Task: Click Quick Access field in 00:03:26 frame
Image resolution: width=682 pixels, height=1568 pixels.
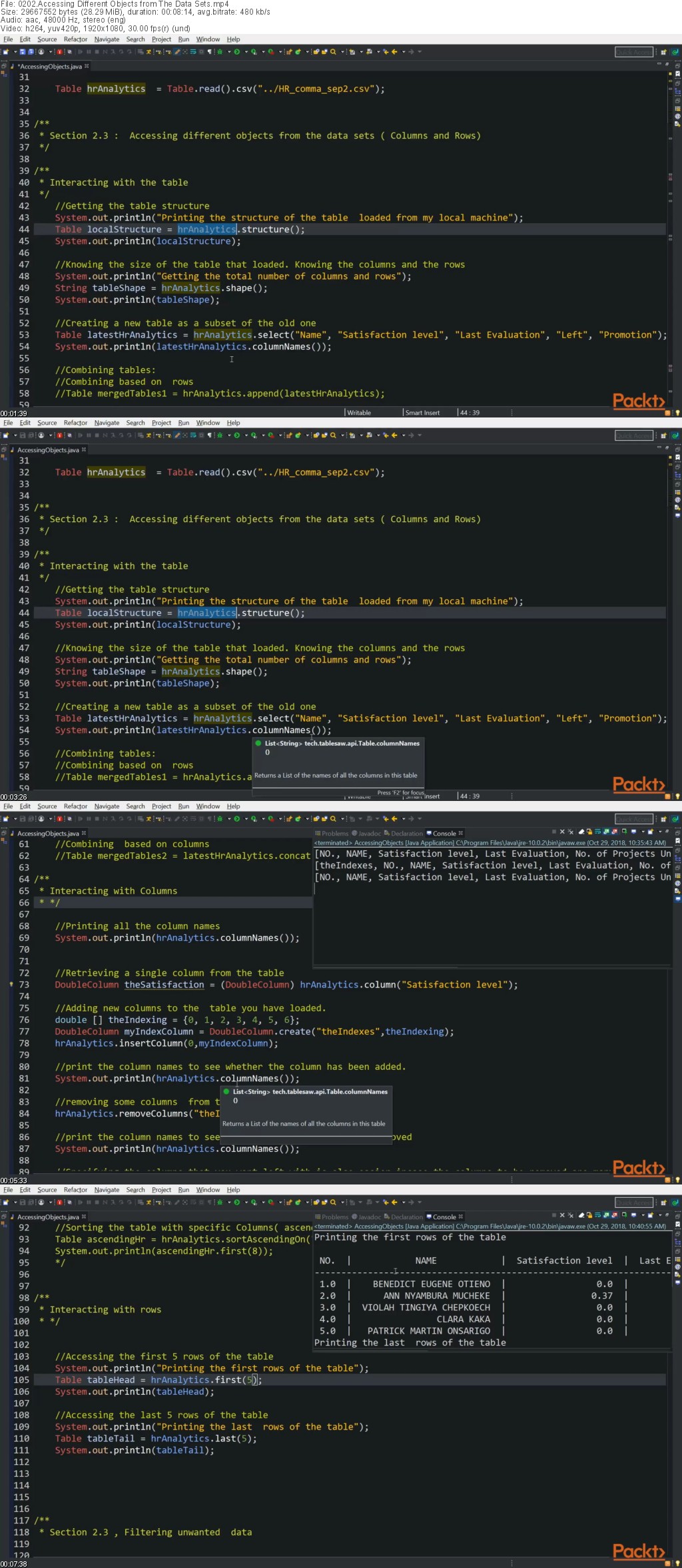Action: (633, 435)
